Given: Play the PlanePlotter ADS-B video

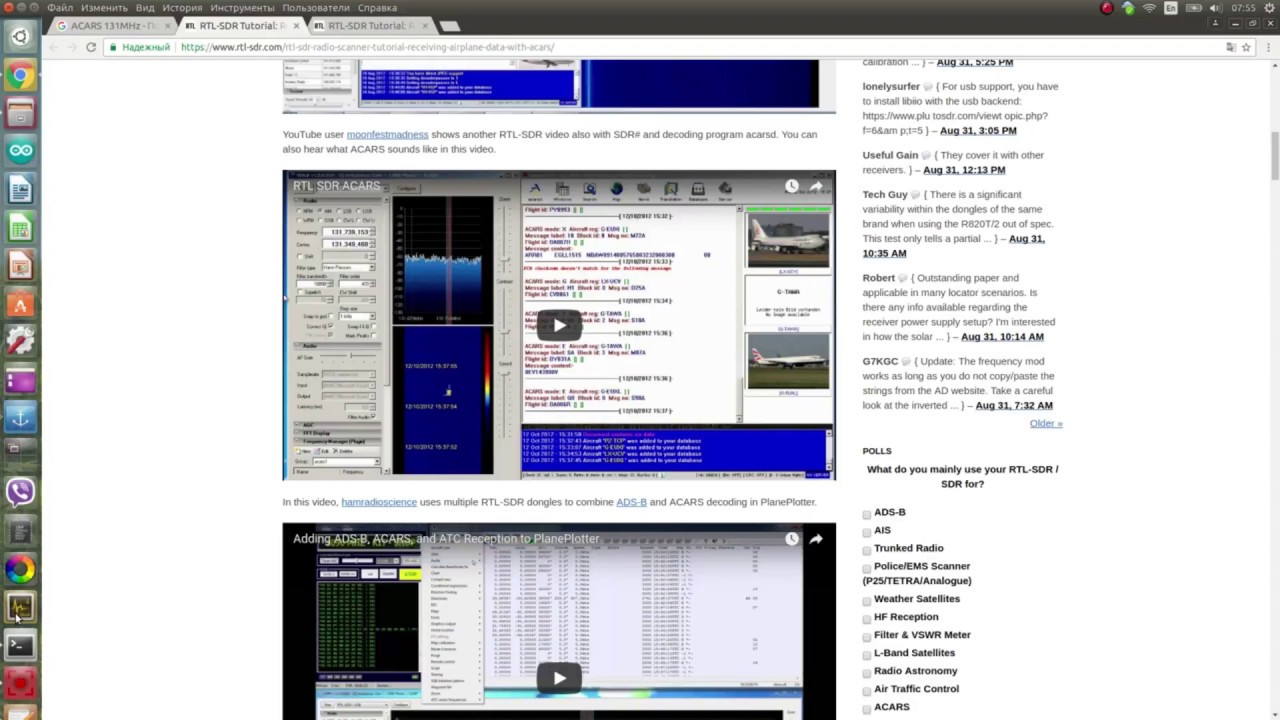Looking at the screenshot, I should click(559, 678).
